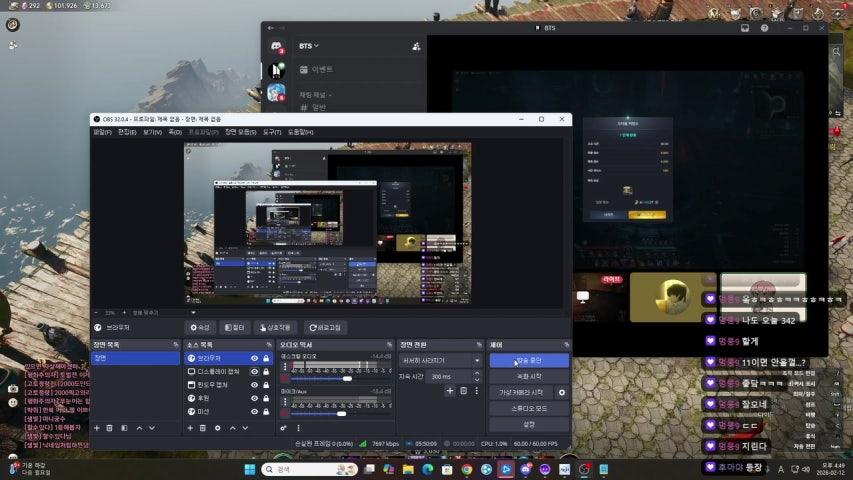Open Discord home icon in BTS window
853x480 pixels.
276,47
